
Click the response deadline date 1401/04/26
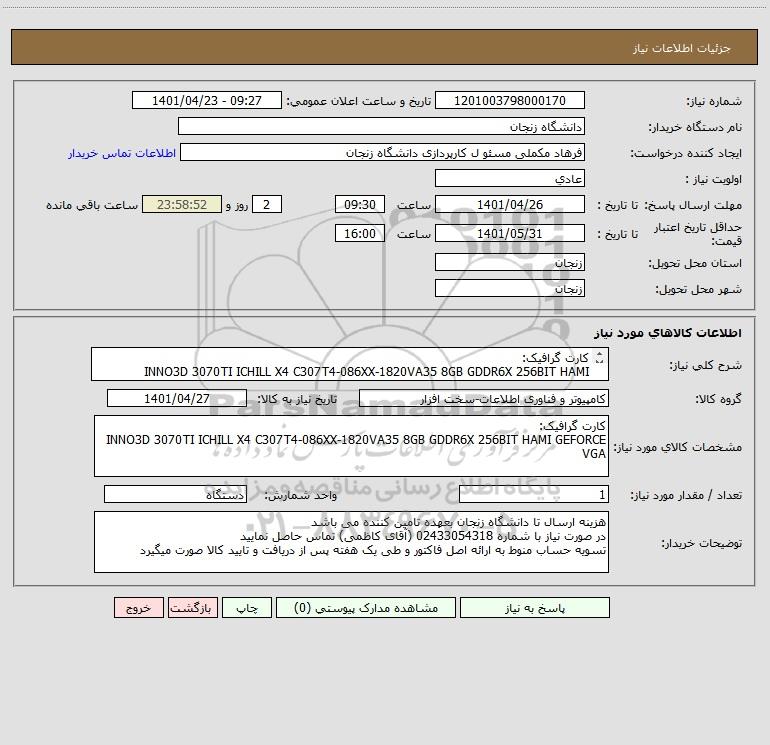tap(510, 204)
